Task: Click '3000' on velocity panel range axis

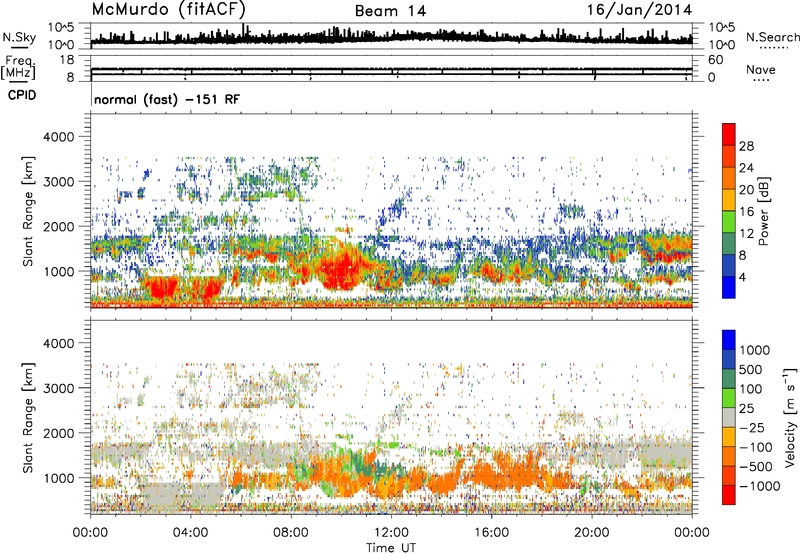Action: pyautogui.click(x=59, y=388)
